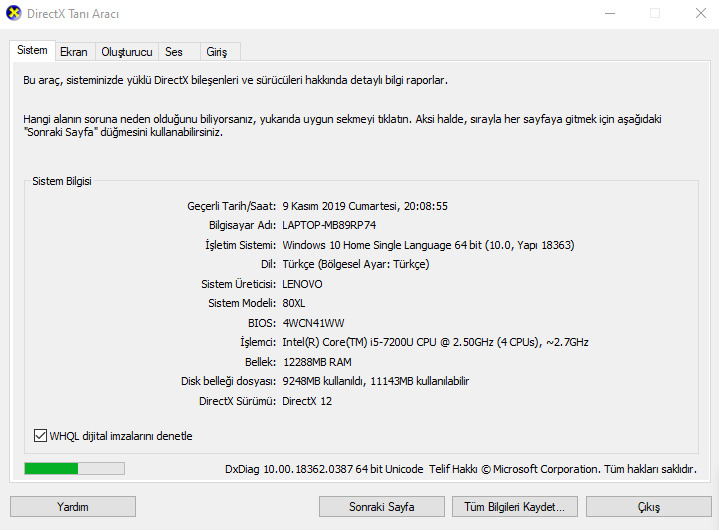Click the İşlemci value Intel Core i5-7200U
Viewport: 719px width, 530px height.
(435, 342)
